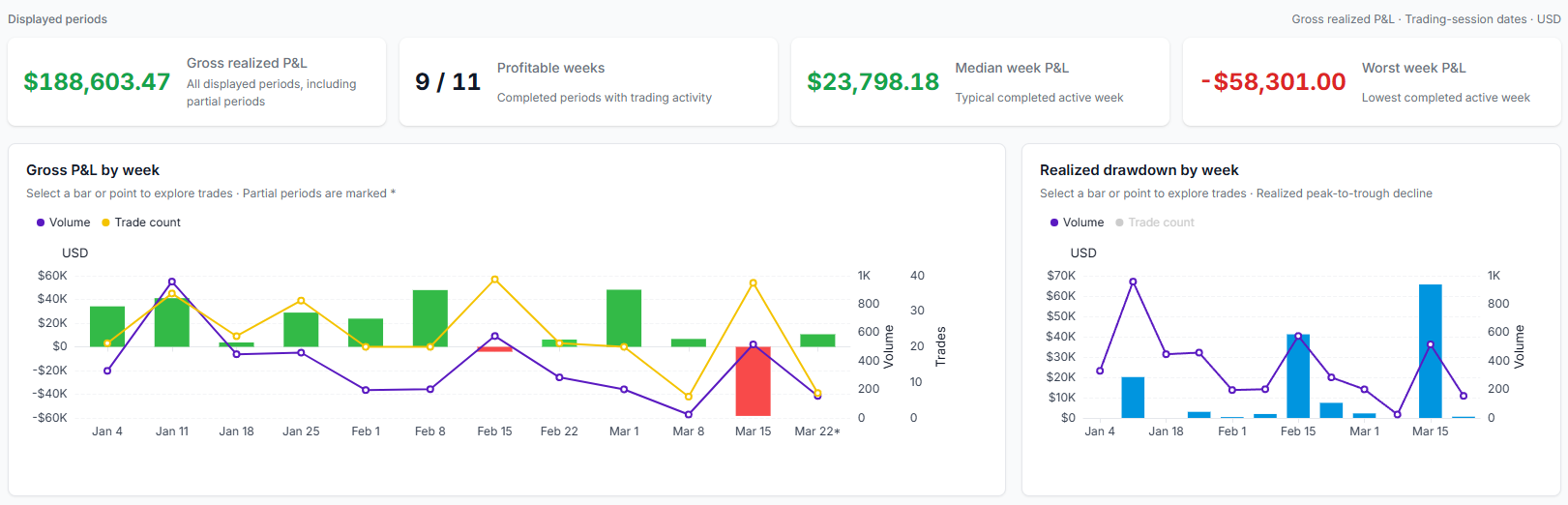This screenshot has height=505, width=1568.
Task: Click the -$58,301.00 worst week value
Action: [1273, 82]
